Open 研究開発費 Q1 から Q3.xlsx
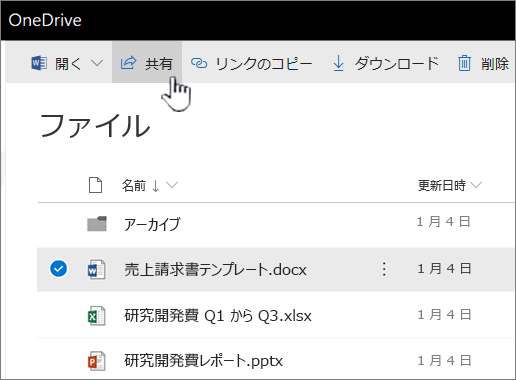Image resolution: width=516 pixels, height=380 pixels. 218,315
